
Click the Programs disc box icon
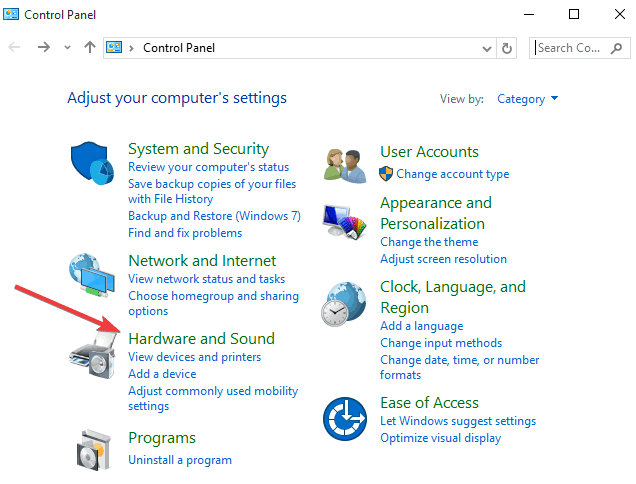point(94,450)
